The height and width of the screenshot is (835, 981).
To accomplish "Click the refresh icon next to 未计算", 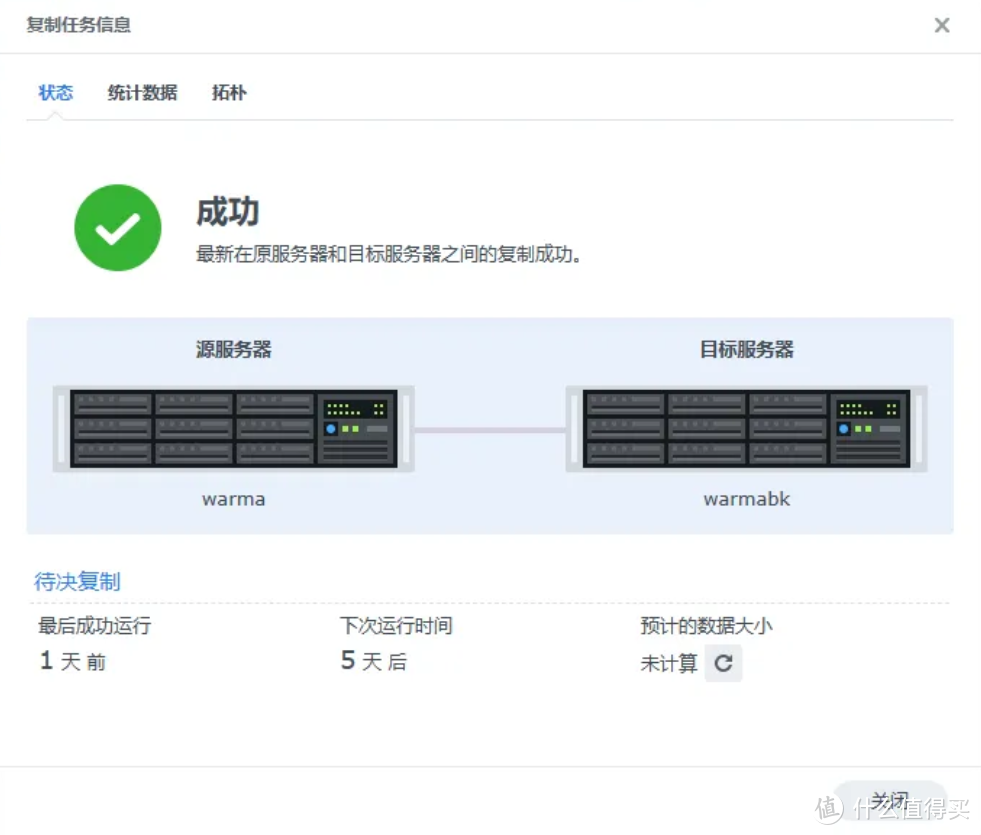I will click(723, 662).
